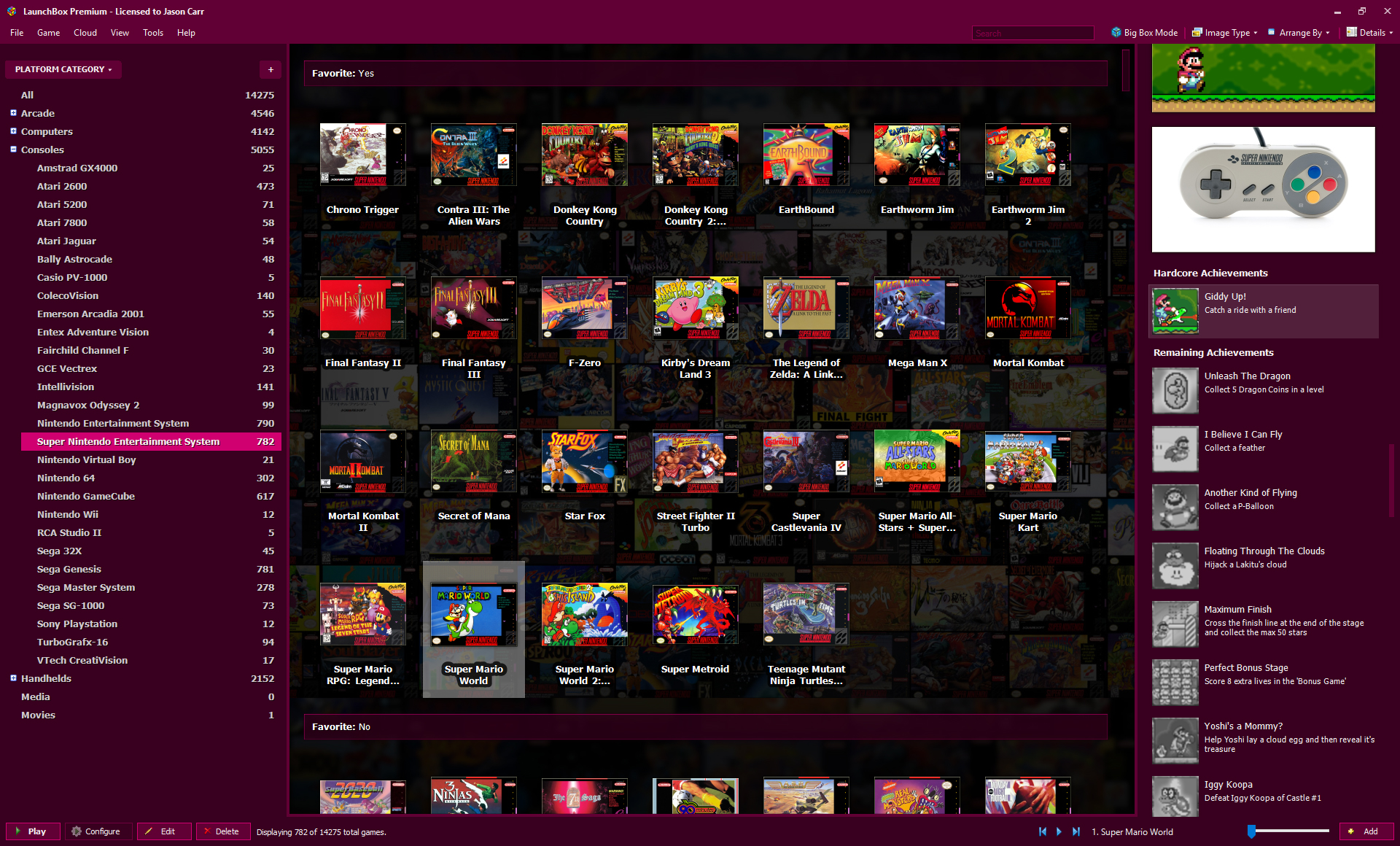Screen dimensions: 1400x846
Task: Open the Cloud menu
Action: [x=85, y=32]
